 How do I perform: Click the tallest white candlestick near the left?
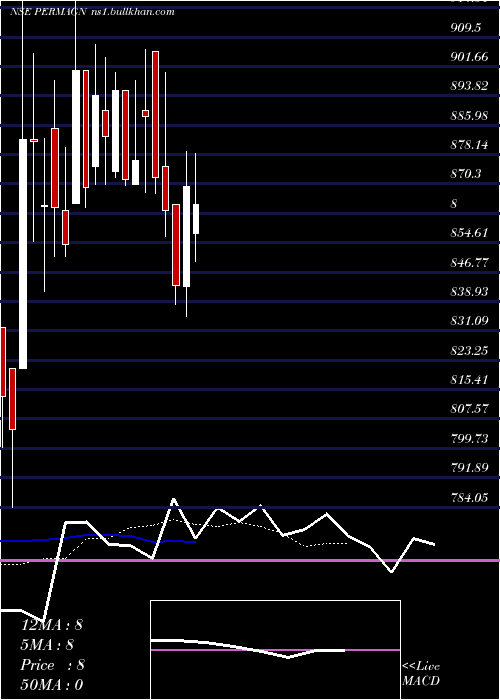coord(23,254)
